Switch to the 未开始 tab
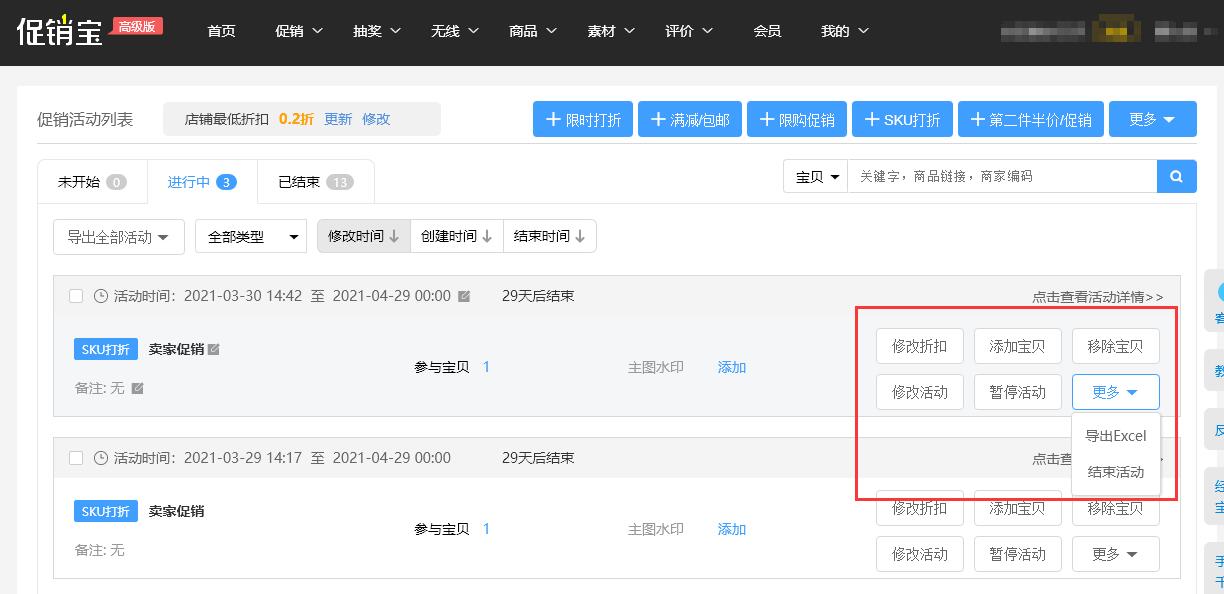This screenshot has width=1224, height=594. click(92, 182)
